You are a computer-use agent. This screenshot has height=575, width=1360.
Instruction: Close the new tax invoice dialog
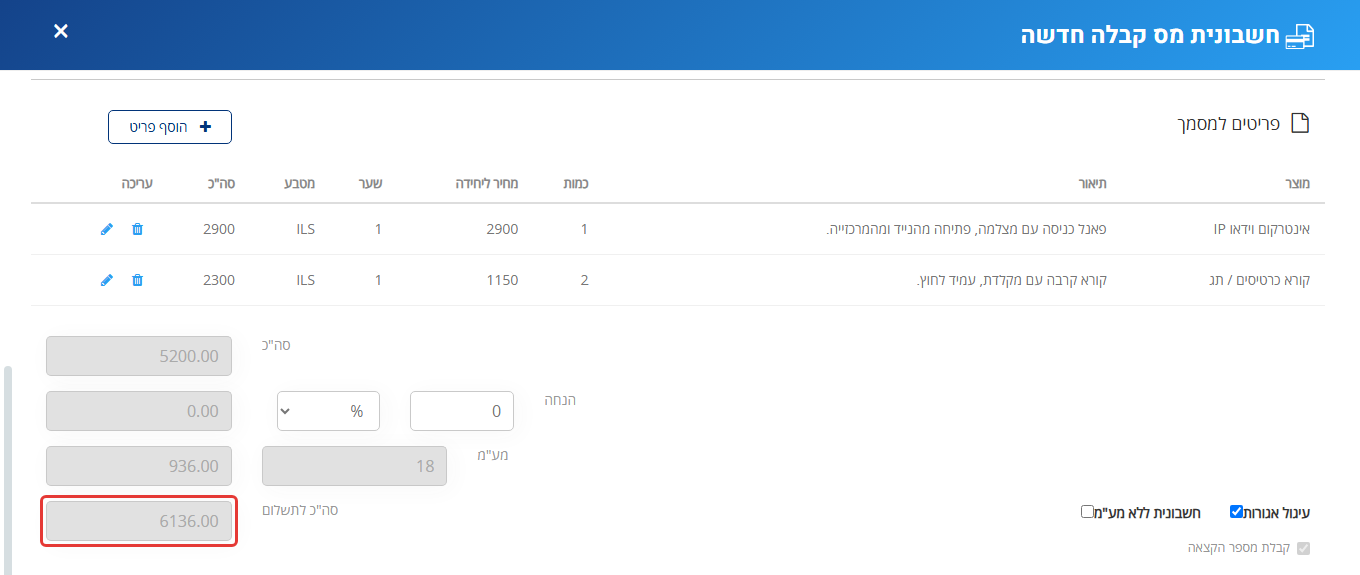[61, 31]
